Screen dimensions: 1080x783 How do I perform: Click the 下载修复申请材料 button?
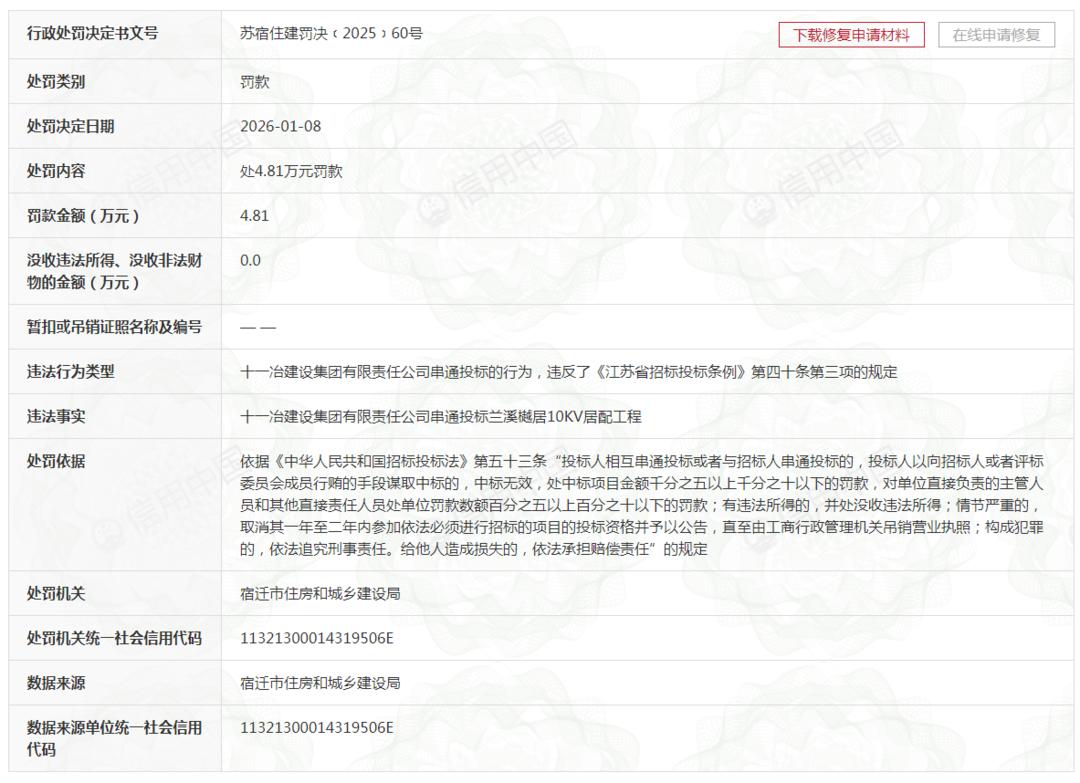coord(851,35)
